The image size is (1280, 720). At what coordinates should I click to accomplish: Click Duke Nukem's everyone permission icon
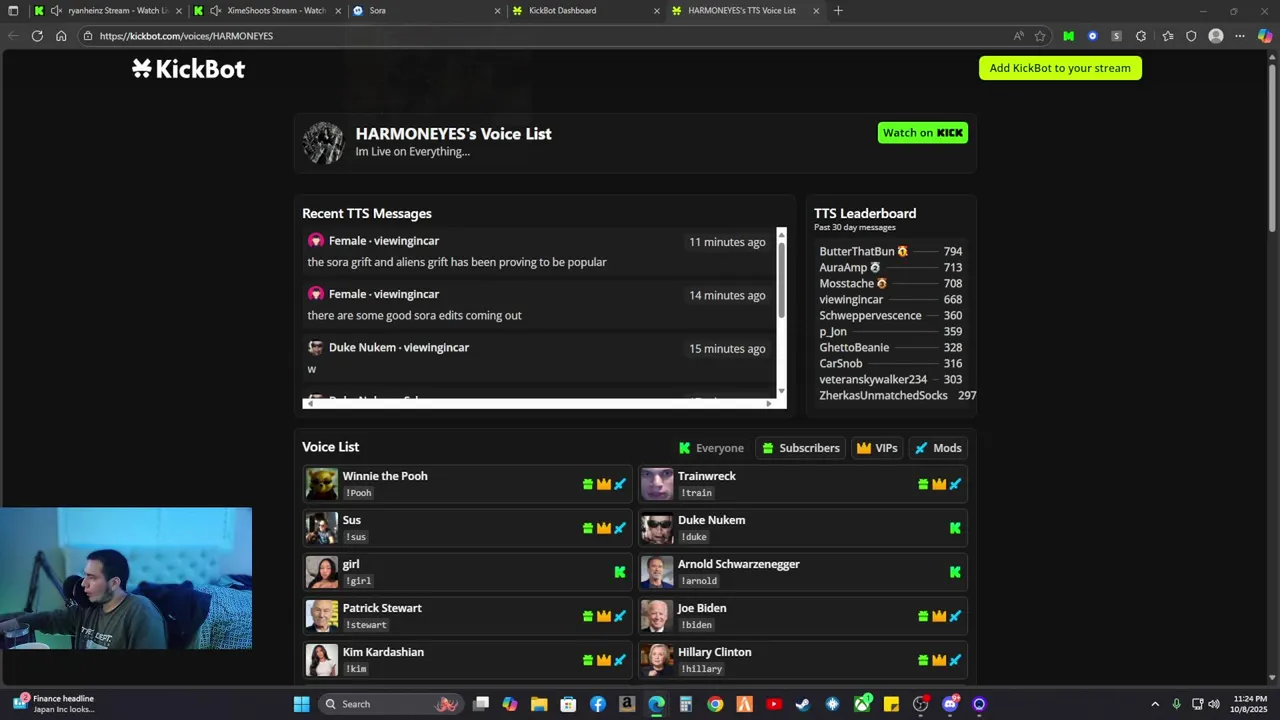(x=955, y=528)
